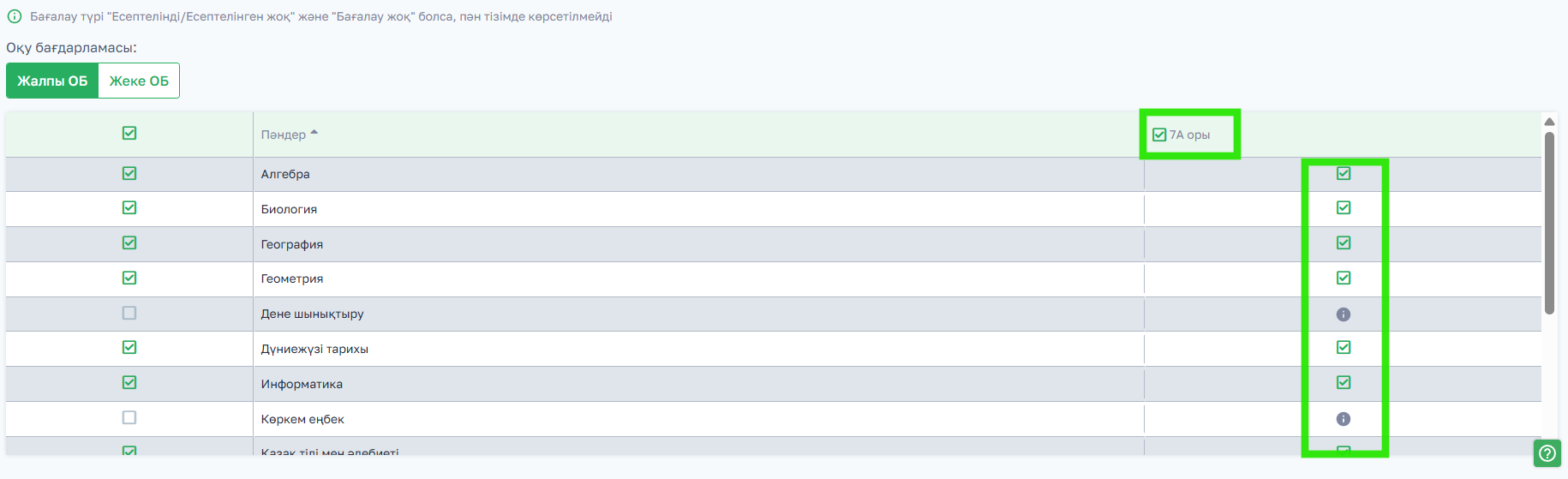Uncheck the left checkbox for Биология
The image size is (1568, 479).
point(129,207)
